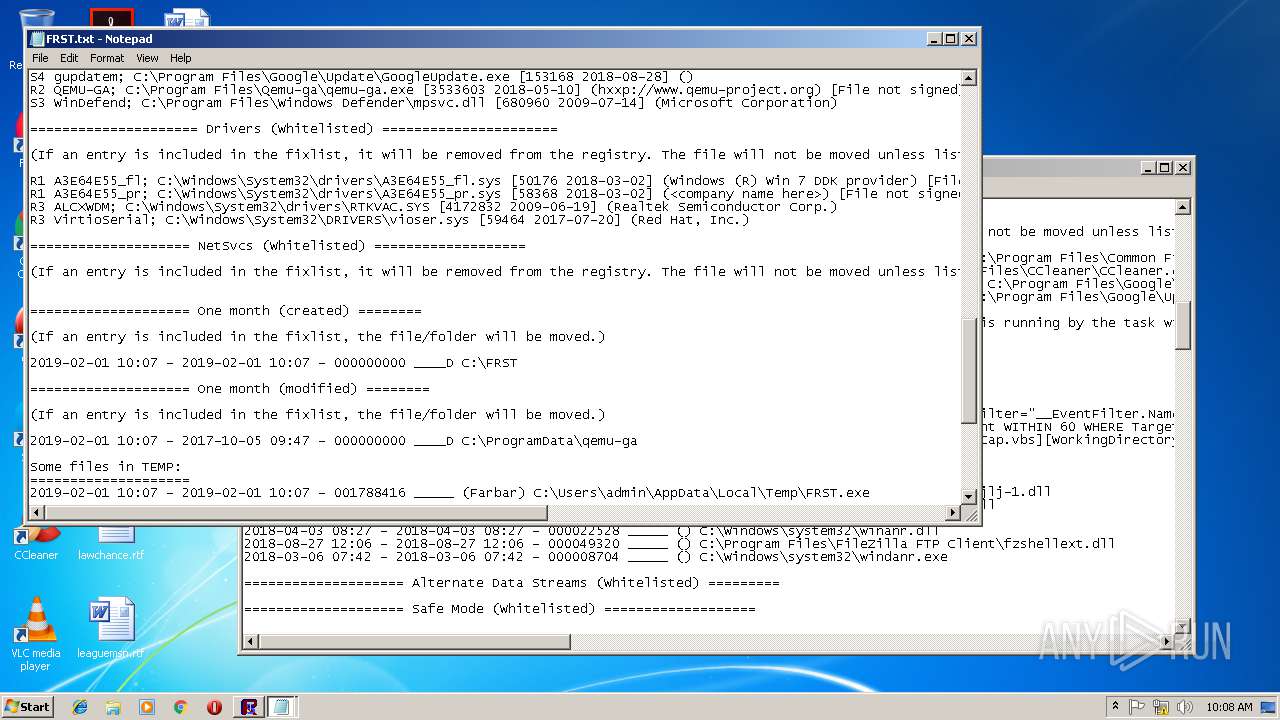
Task: Click 'Safe Mode (Whitelisted)' in the back window
Action: pos(499,608)
